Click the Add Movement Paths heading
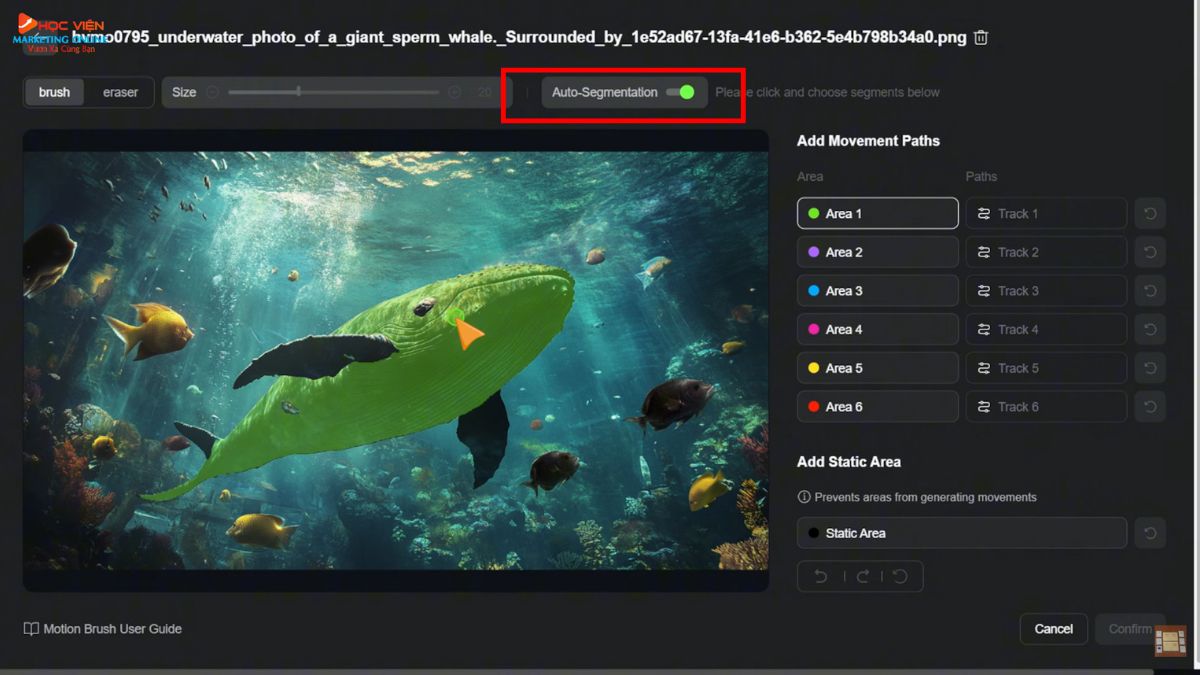1200x675 pixels. coord(868,141)
